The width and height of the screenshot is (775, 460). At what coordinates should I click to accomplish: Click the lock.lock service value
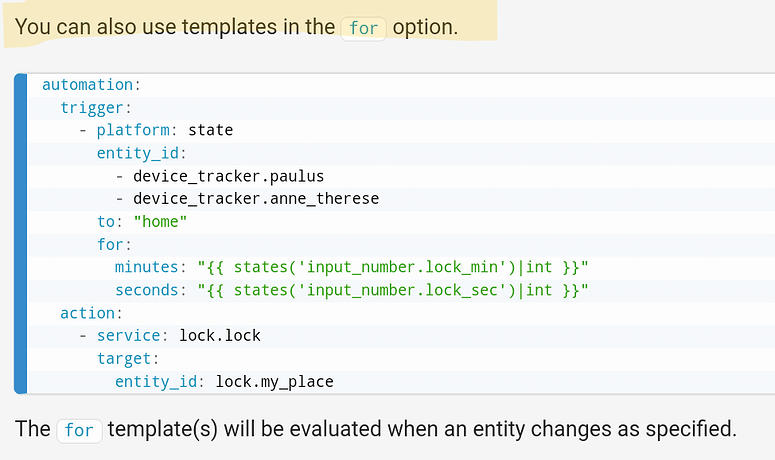[x=219, y=336]
